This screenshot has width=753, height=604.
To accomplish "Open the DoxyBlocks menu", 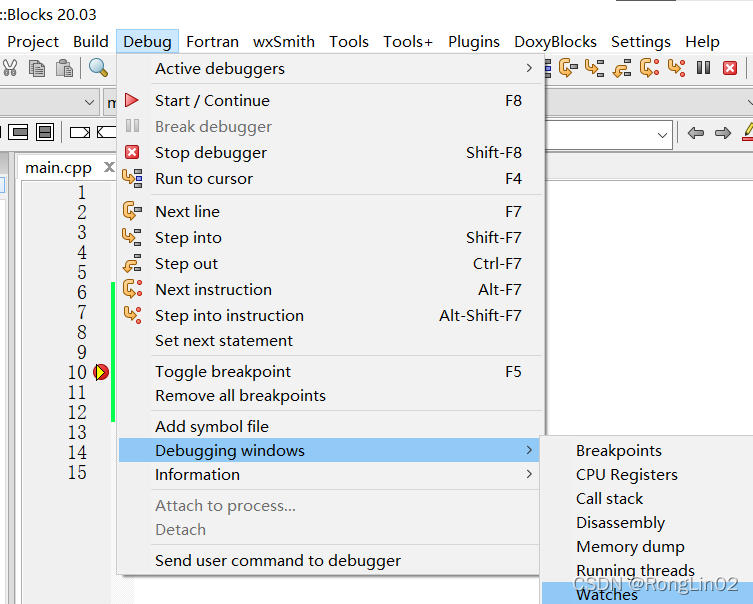I will click(x=556, y=42).
